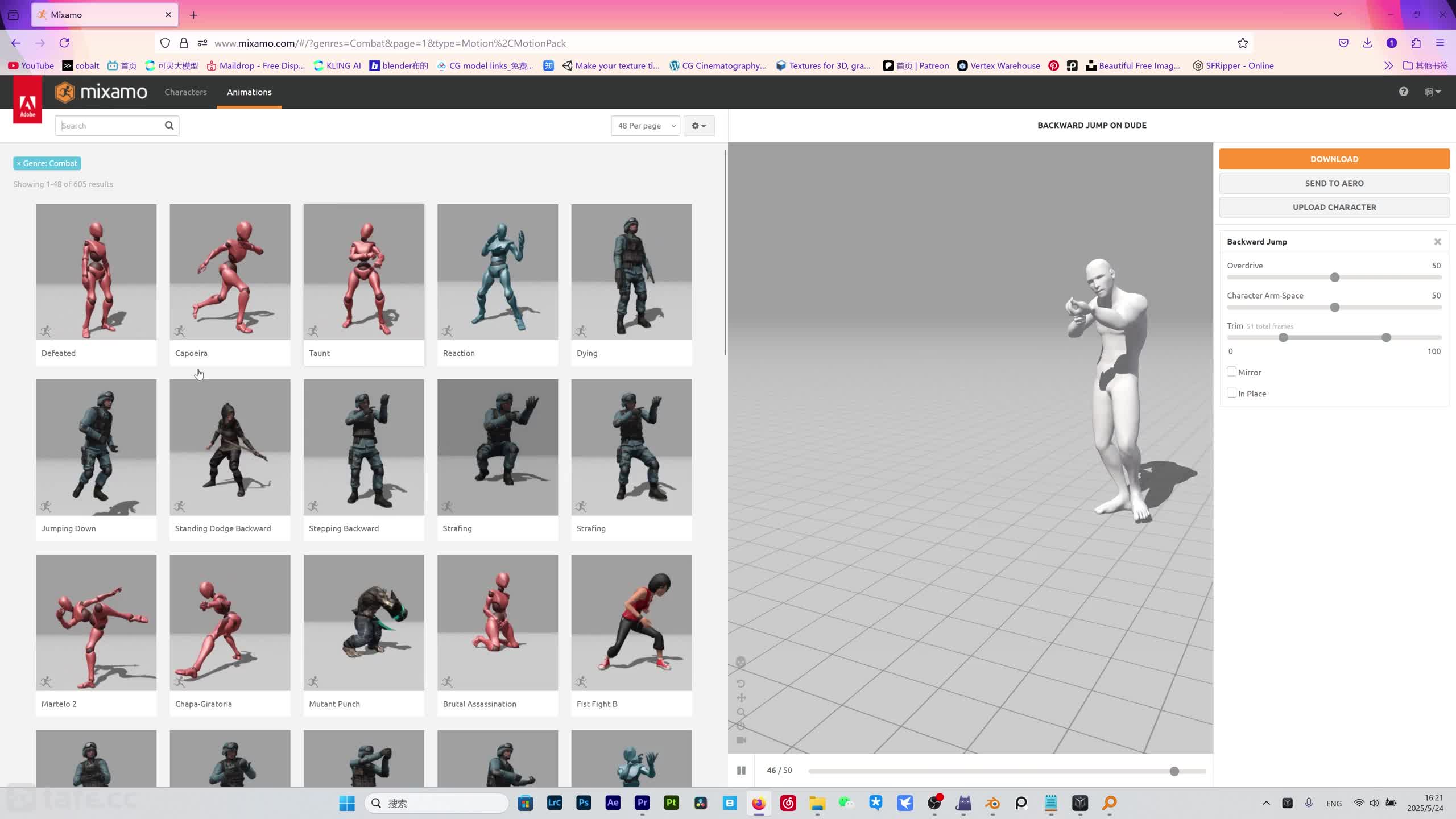The width and height of the screenshot is (1456, 819).
Task: Open the 48 Per page dropdown
Action: tap(646, 126)
